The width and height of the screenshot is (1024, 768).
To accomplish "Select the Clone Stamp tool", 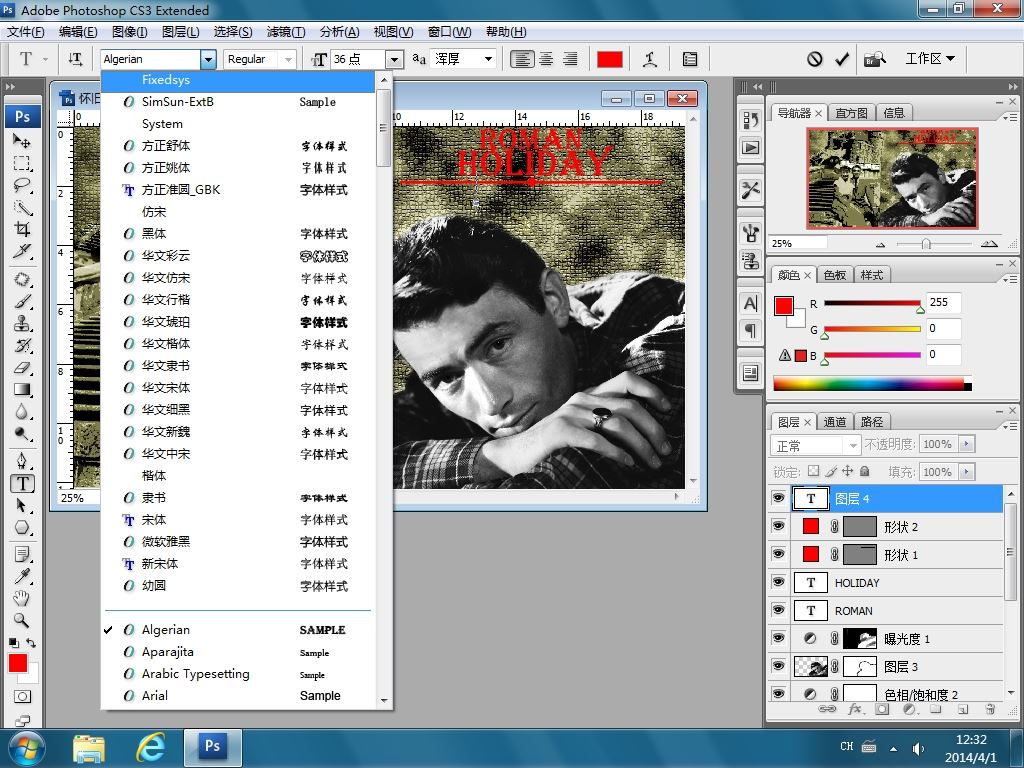I will [x=22, y=323].
